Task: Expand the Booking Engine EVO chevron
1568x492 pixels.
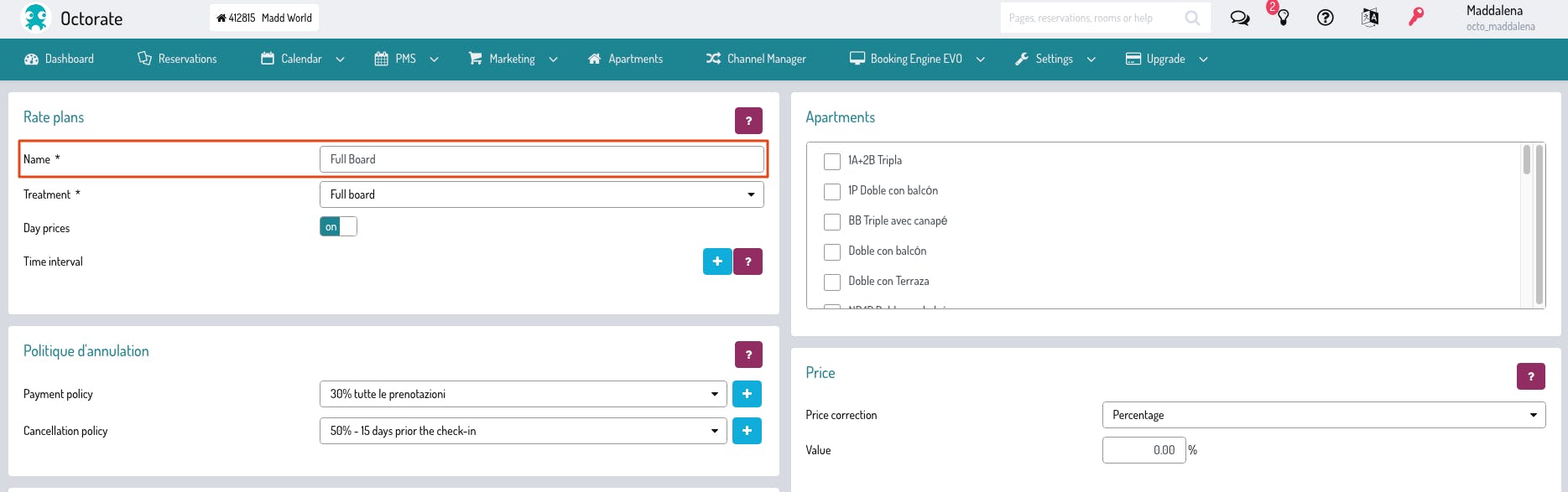Action: [980, 60]
